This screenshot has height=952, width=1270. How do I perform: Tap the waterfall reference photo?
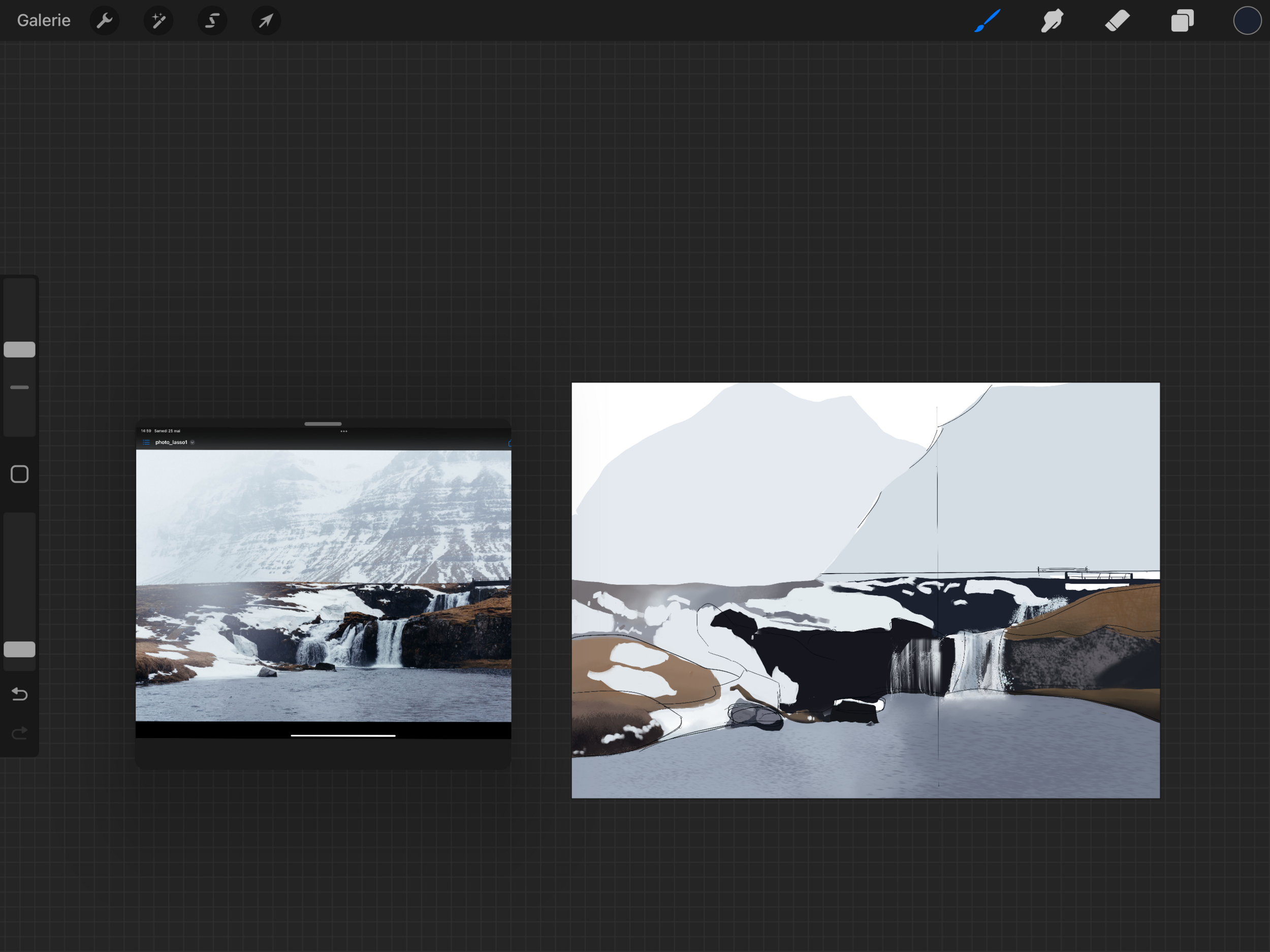pyautogui.click(x=323, y=586)
